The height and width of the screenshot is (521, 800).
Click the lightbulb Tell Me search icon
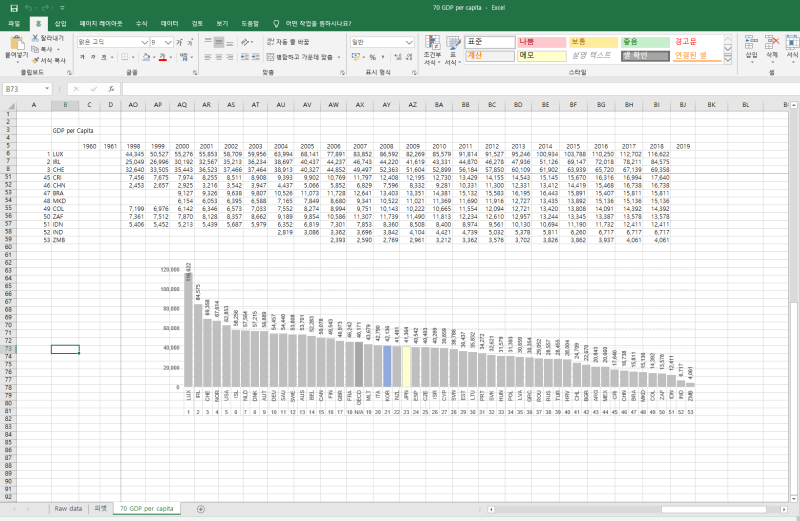click(x=276, y=23)
